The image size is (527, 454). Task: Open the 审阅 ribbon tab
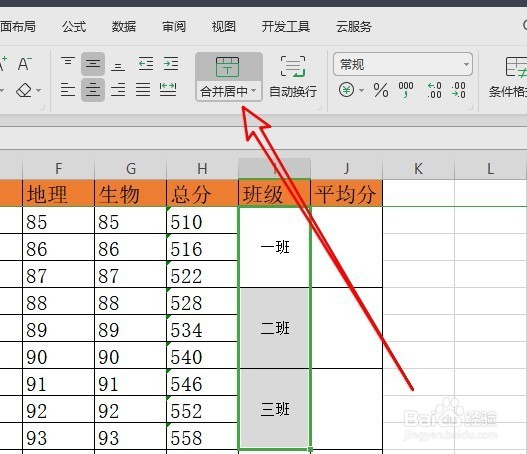click(174, 26)
